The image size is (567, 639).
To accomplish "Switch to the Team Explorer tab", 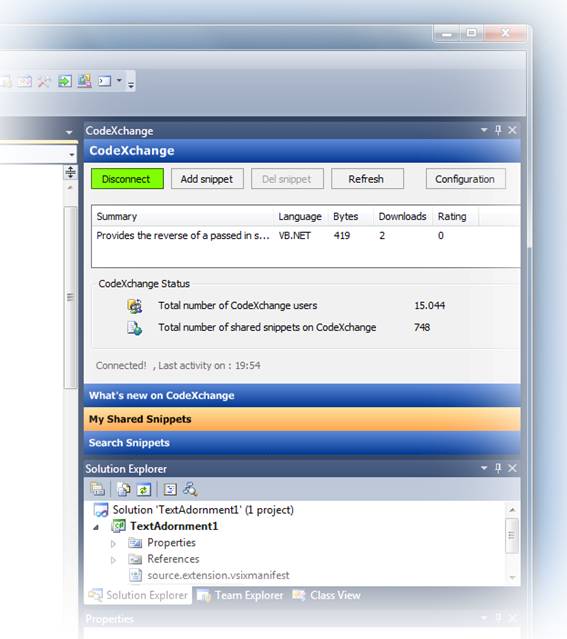I will pyautogui.click(x=240, y=595).
